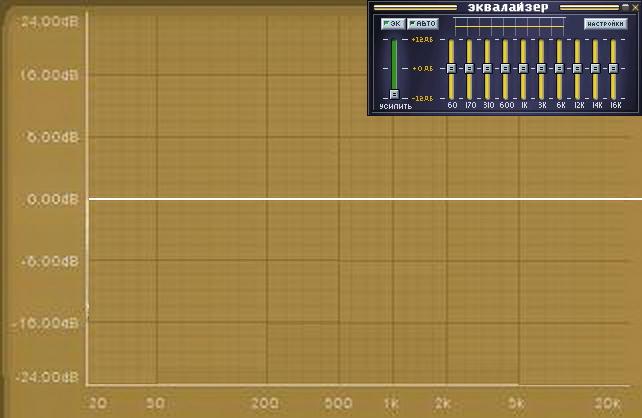Click the 12K band slider handle
642x418 pixels.
(577, 68)
